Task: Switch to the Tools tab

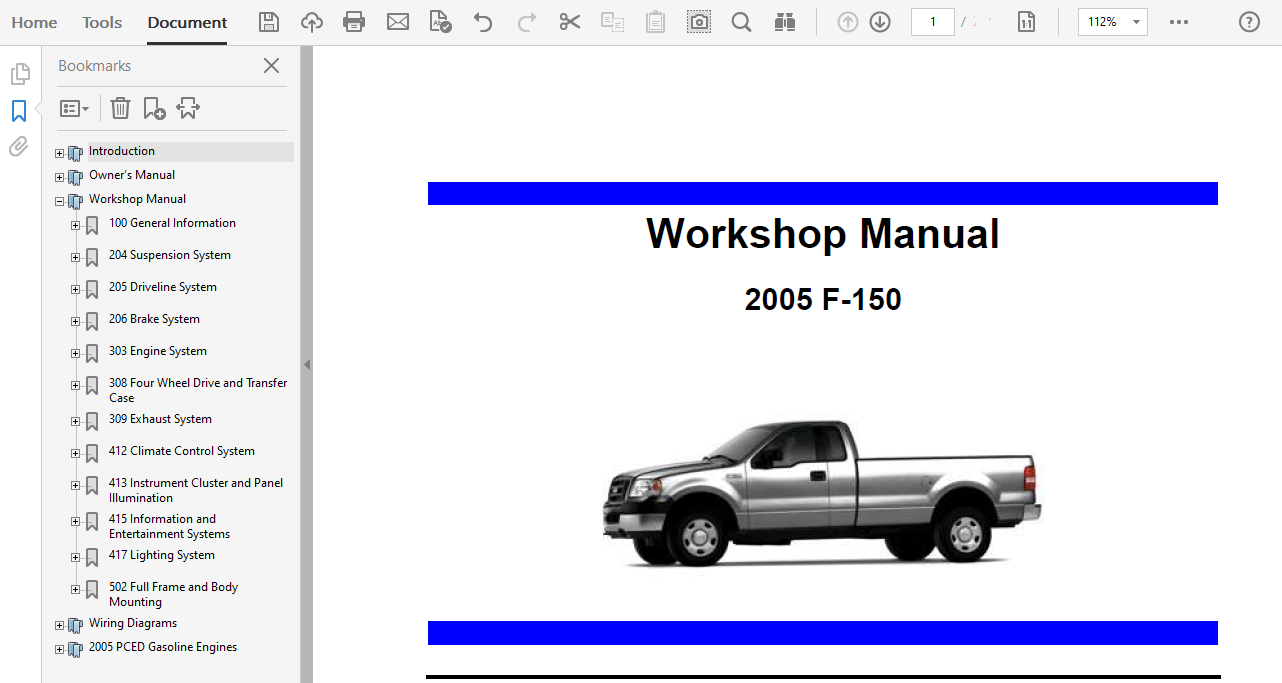Action: point(102,22)
